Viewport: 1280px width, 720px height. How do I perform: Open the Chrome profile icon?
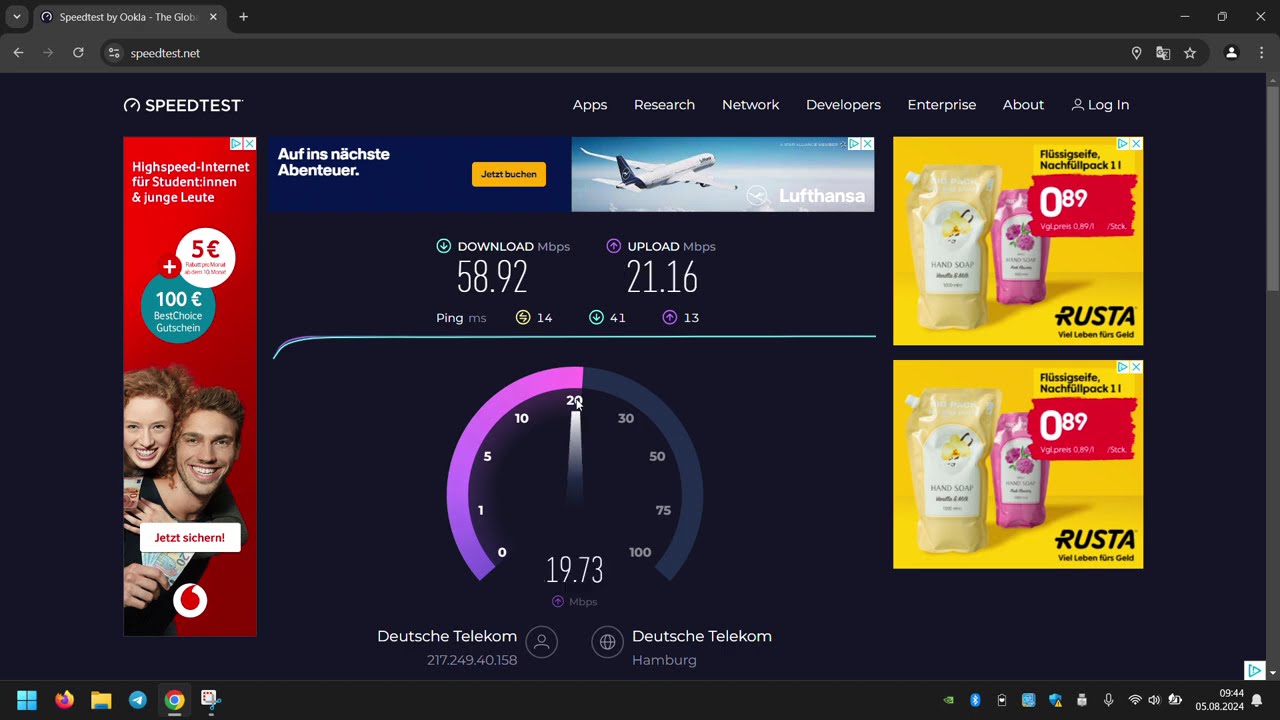[1232, 53]
